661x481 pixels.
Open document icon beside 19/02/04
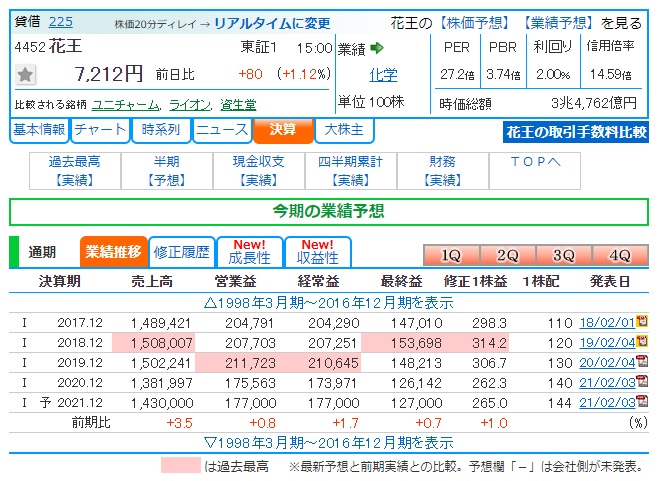[642, 341]
